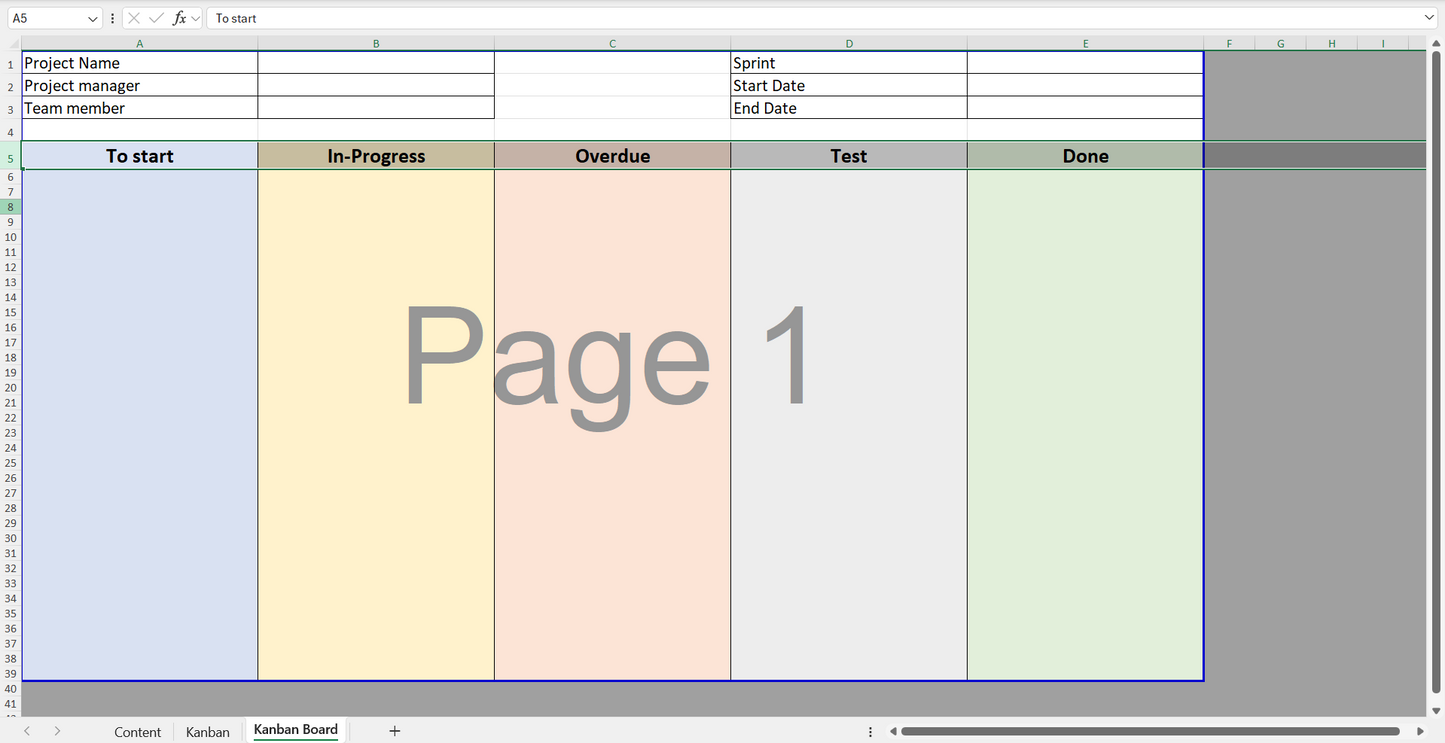Click the previous-sheet navigation arrow
The width and height of the screenshot is (1445, 743).
click(x=26, y=731)
